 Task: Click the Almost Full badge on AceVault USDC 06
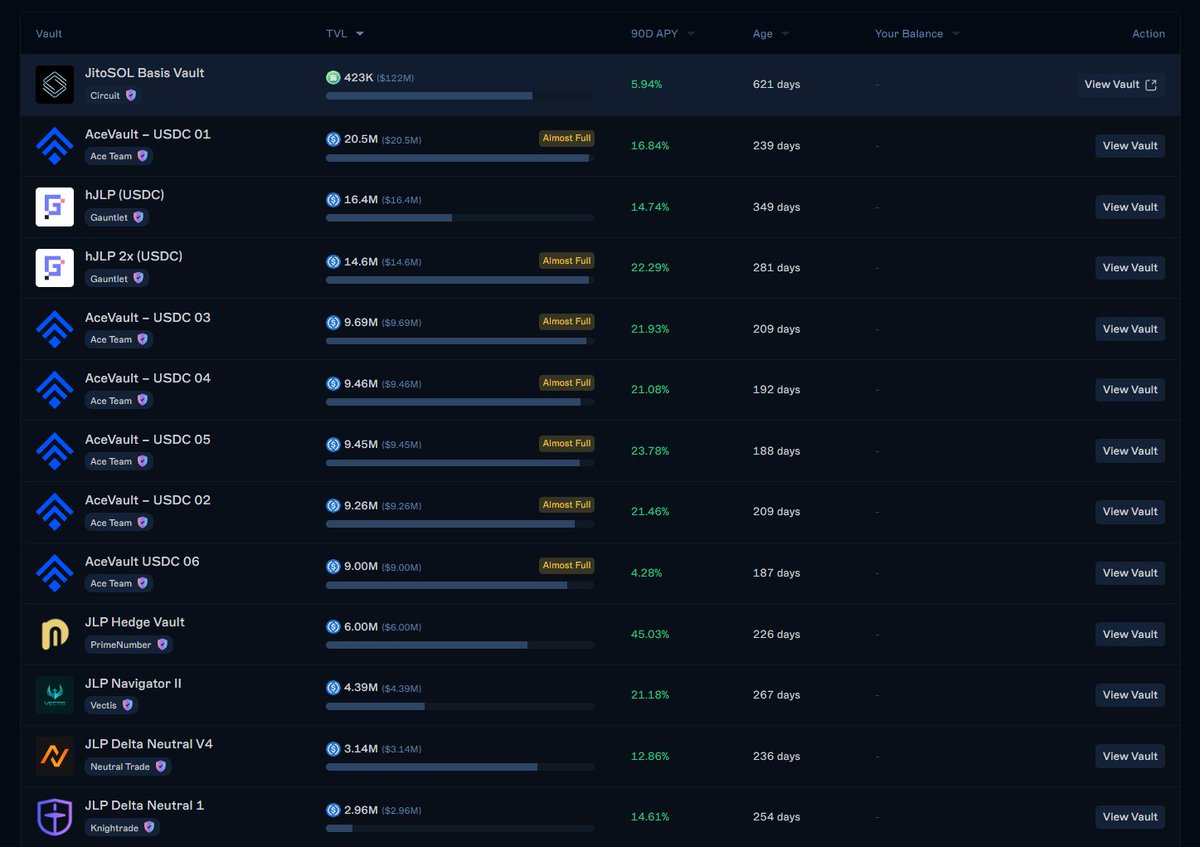tap(566, 566)
